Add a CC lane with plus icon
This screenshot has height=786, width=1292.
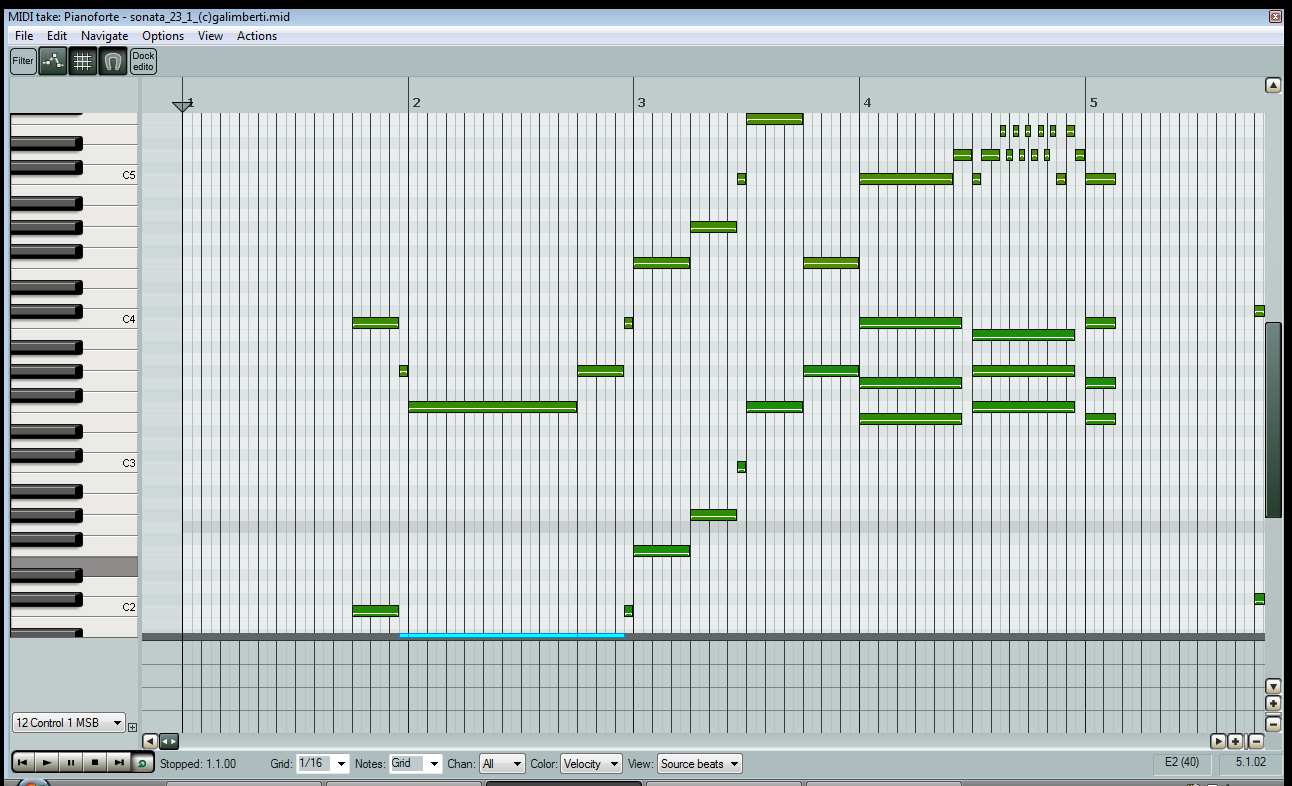click(133, 727)
